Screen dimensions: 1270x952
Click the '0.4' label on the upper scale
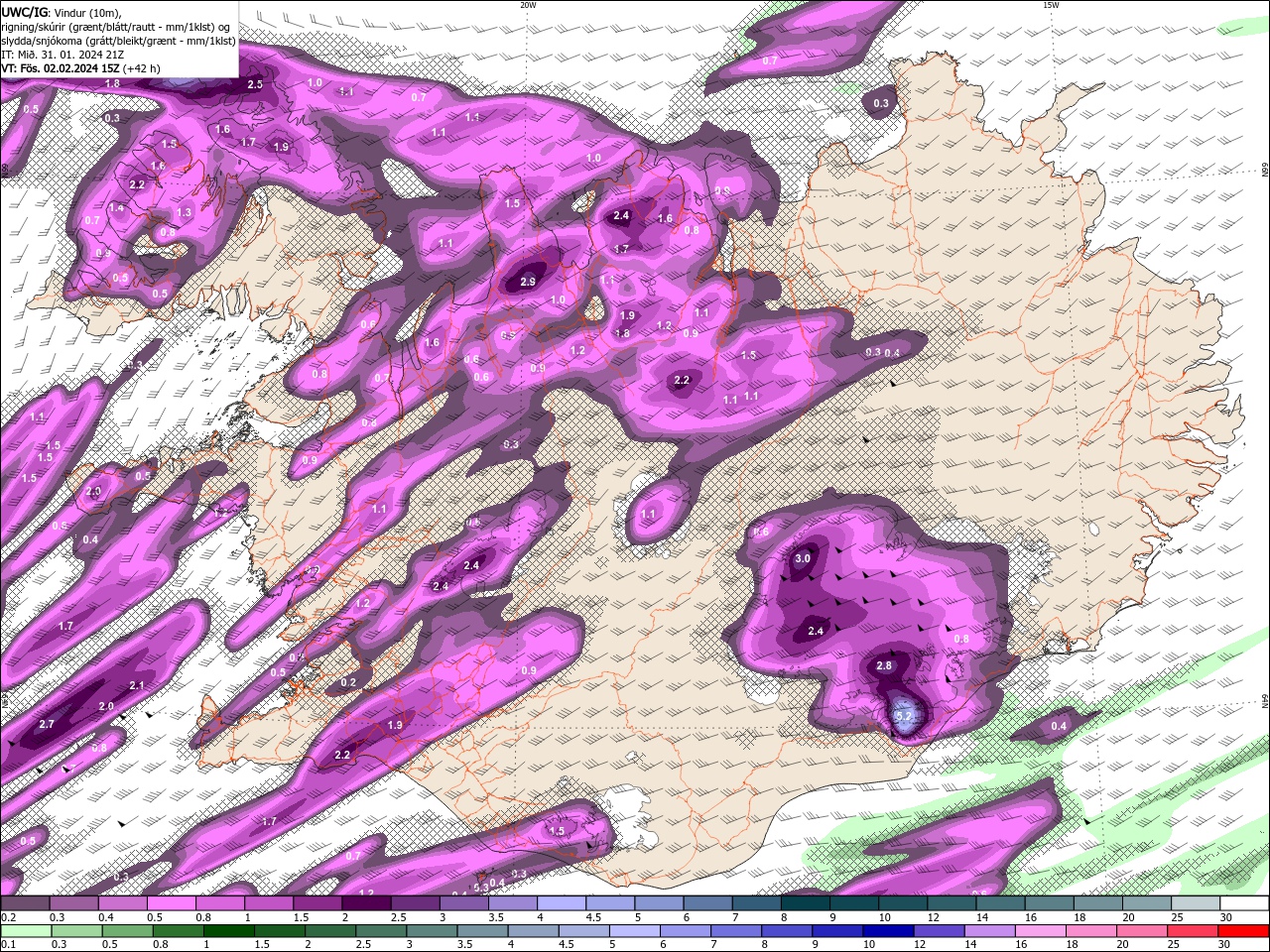(105, 917)
